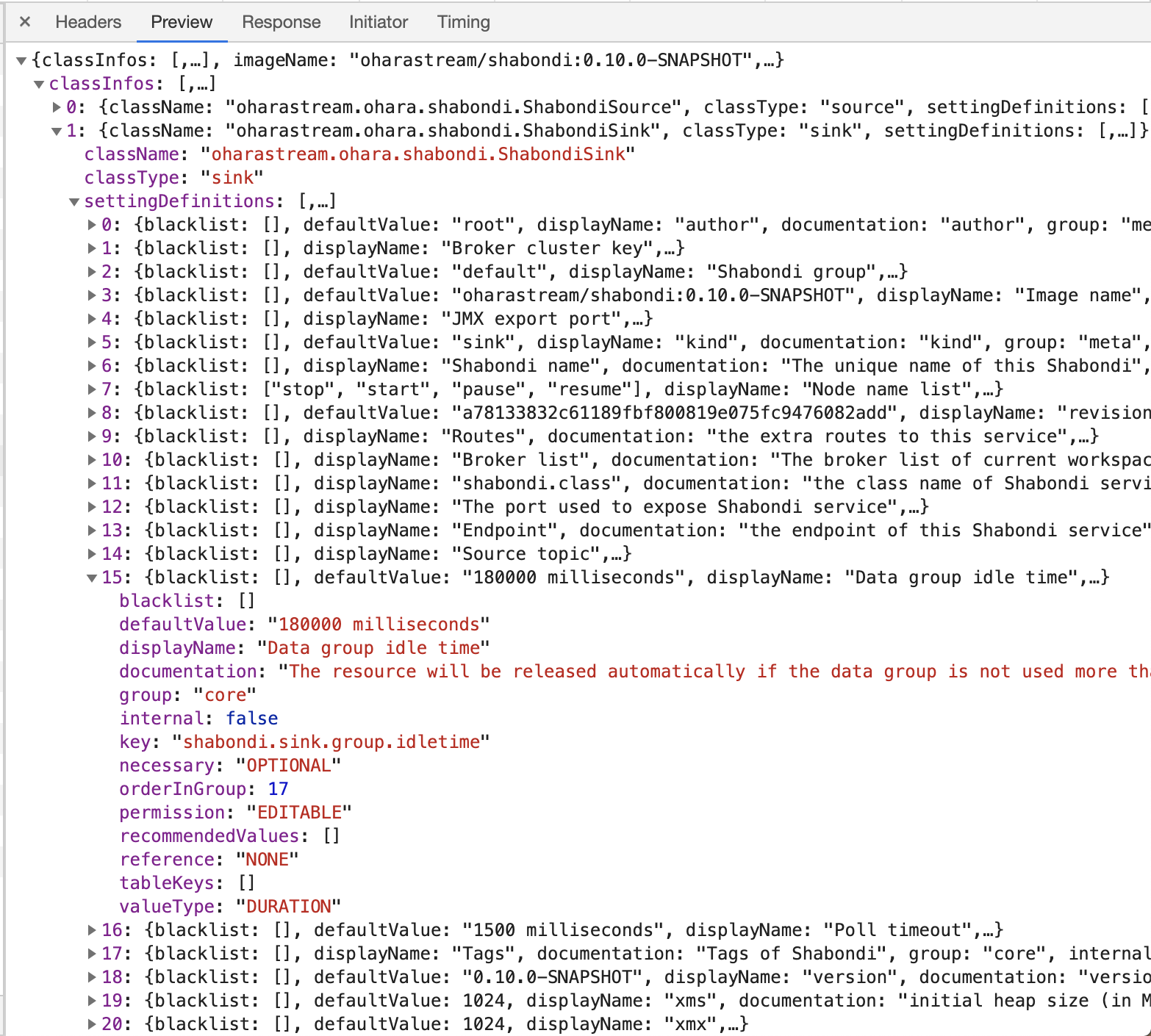1151x1036 pixels.
Task: Expand setting 13 Endpoint
Action: (x=92, y=530)
